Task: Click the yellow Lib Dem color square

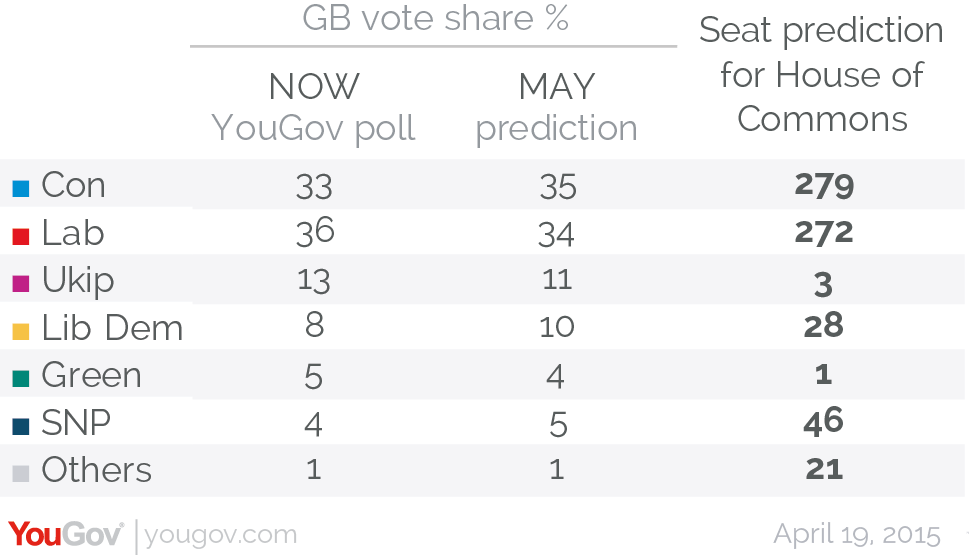Action: pyautogui.click(x=21, y=331)
